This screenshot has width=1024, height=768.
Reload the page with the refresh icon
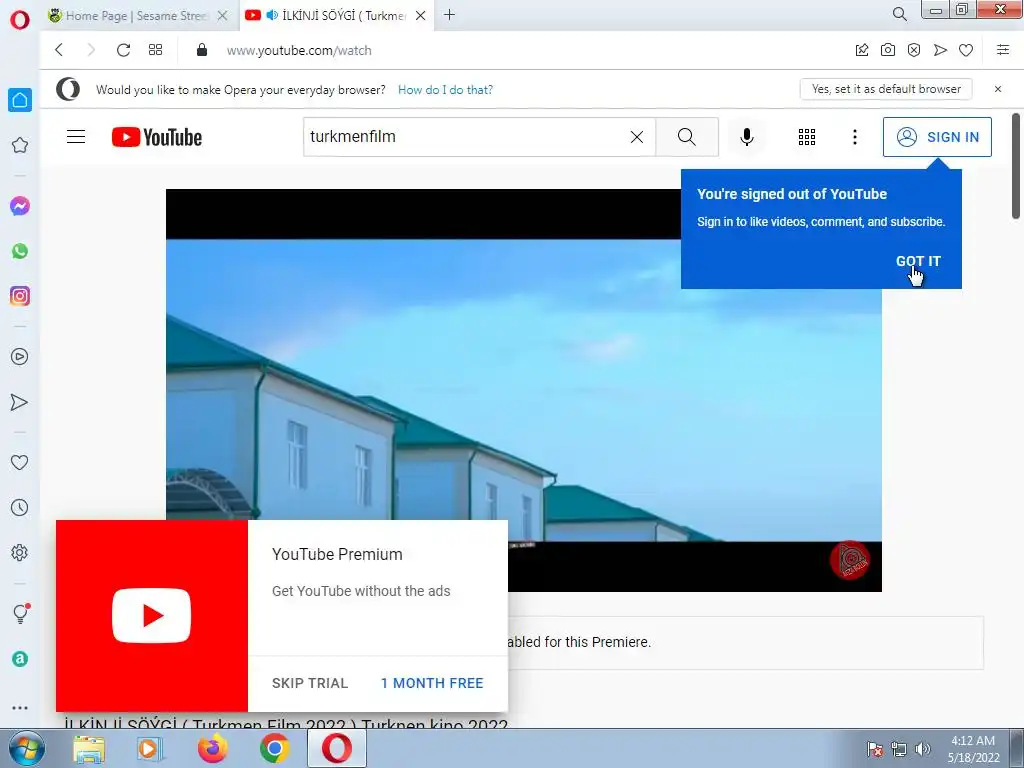click(123, 50)
